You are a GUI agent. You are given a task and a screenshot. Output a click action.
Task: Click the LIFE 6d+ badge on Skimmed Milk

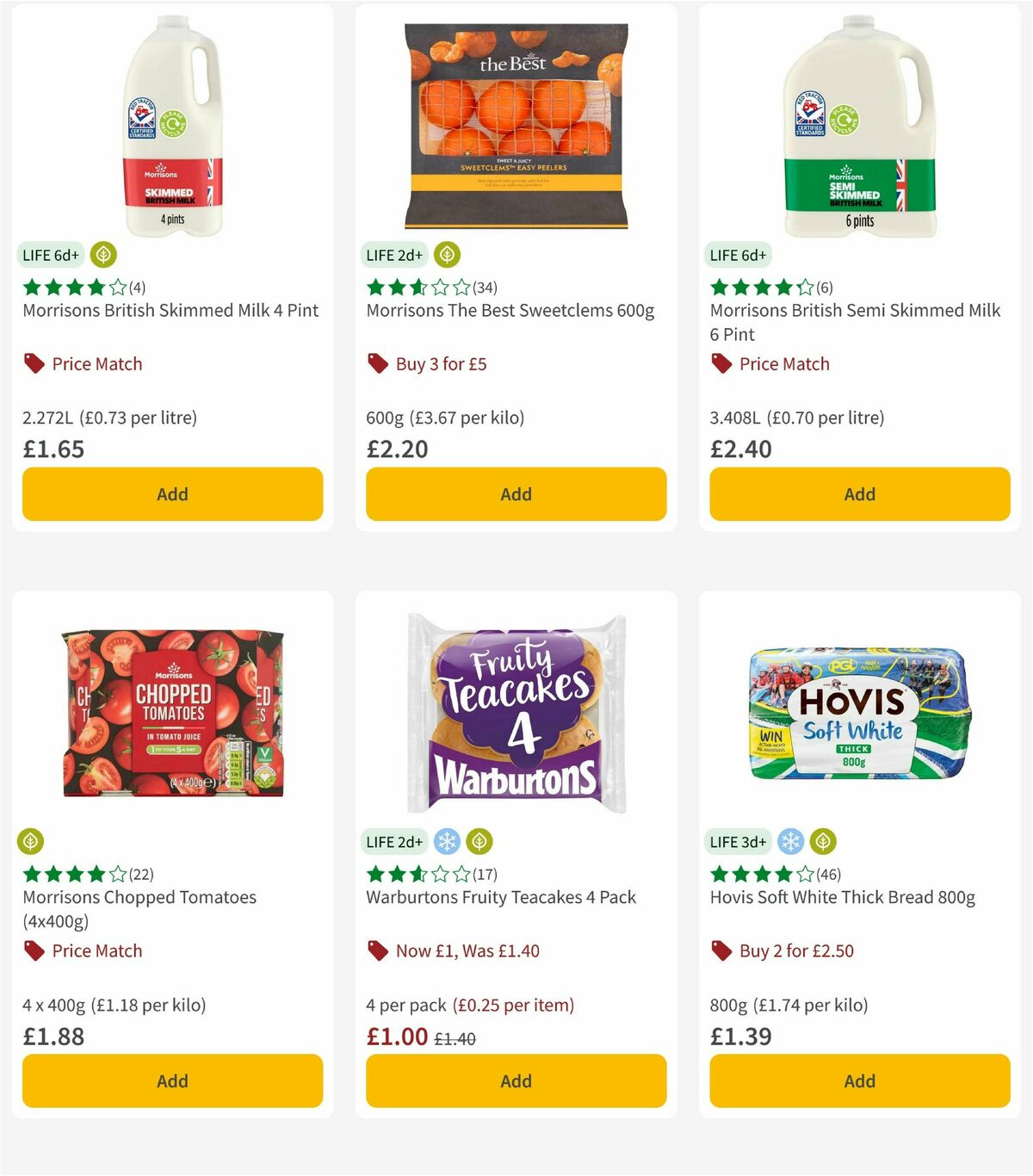pos(50,255)
